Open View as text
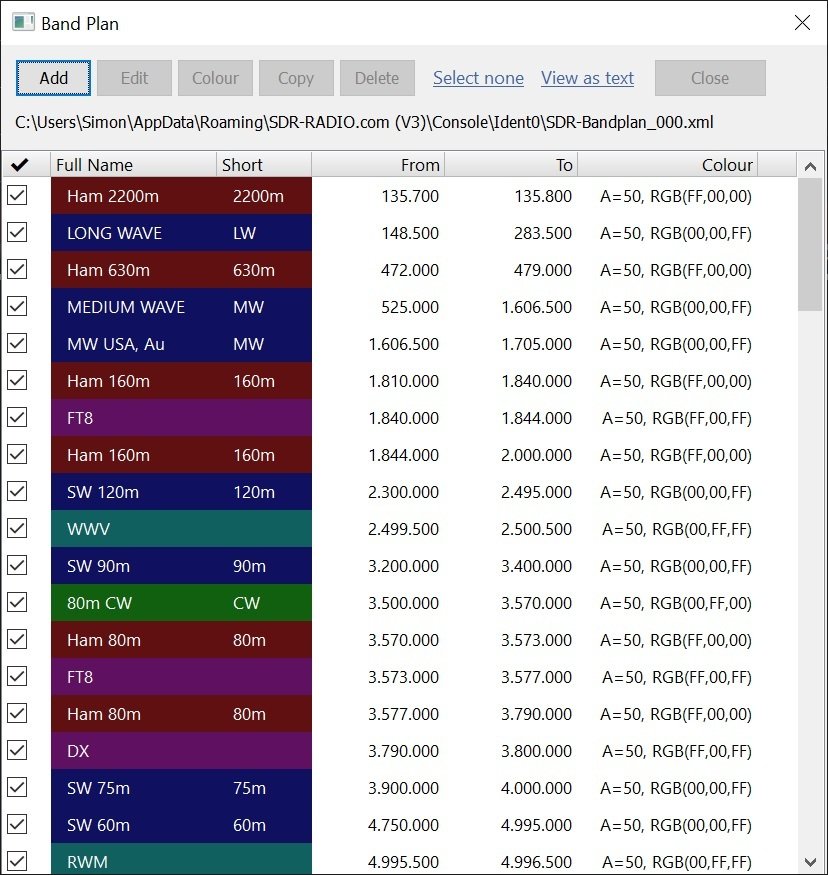 tap(587, 78)
